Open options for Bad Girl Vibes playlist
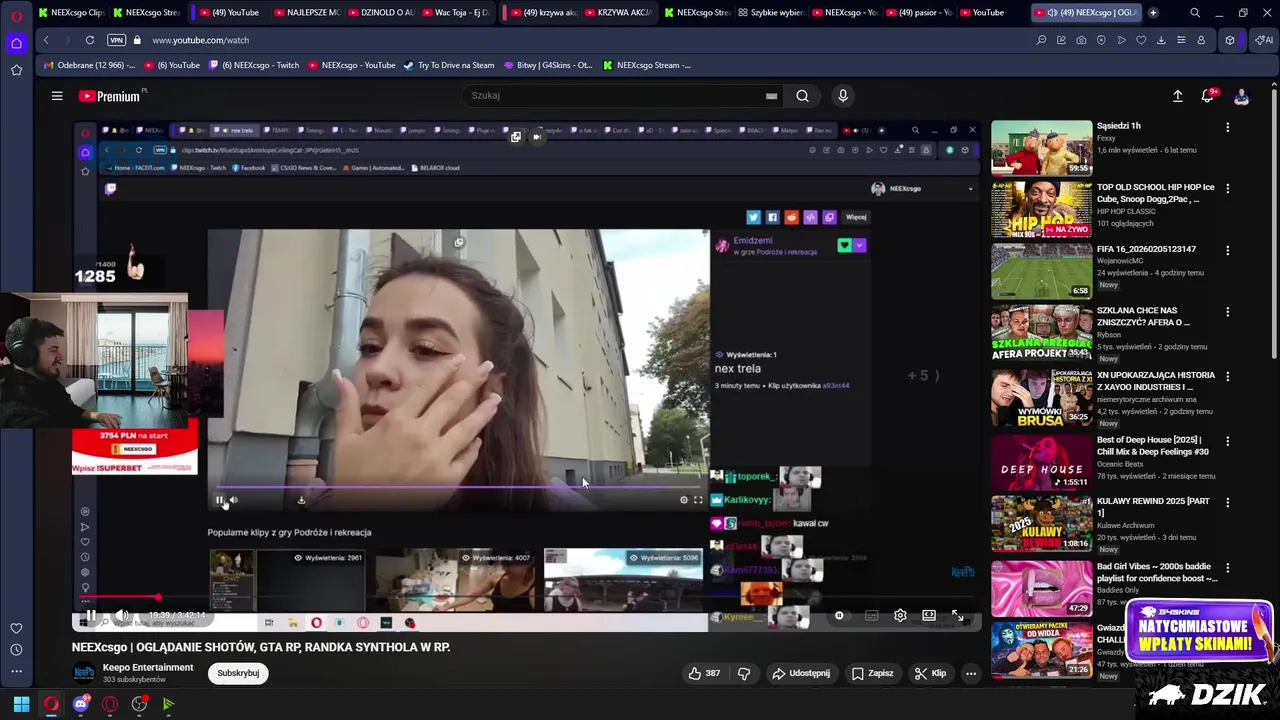 click(x=1227, y=567)
